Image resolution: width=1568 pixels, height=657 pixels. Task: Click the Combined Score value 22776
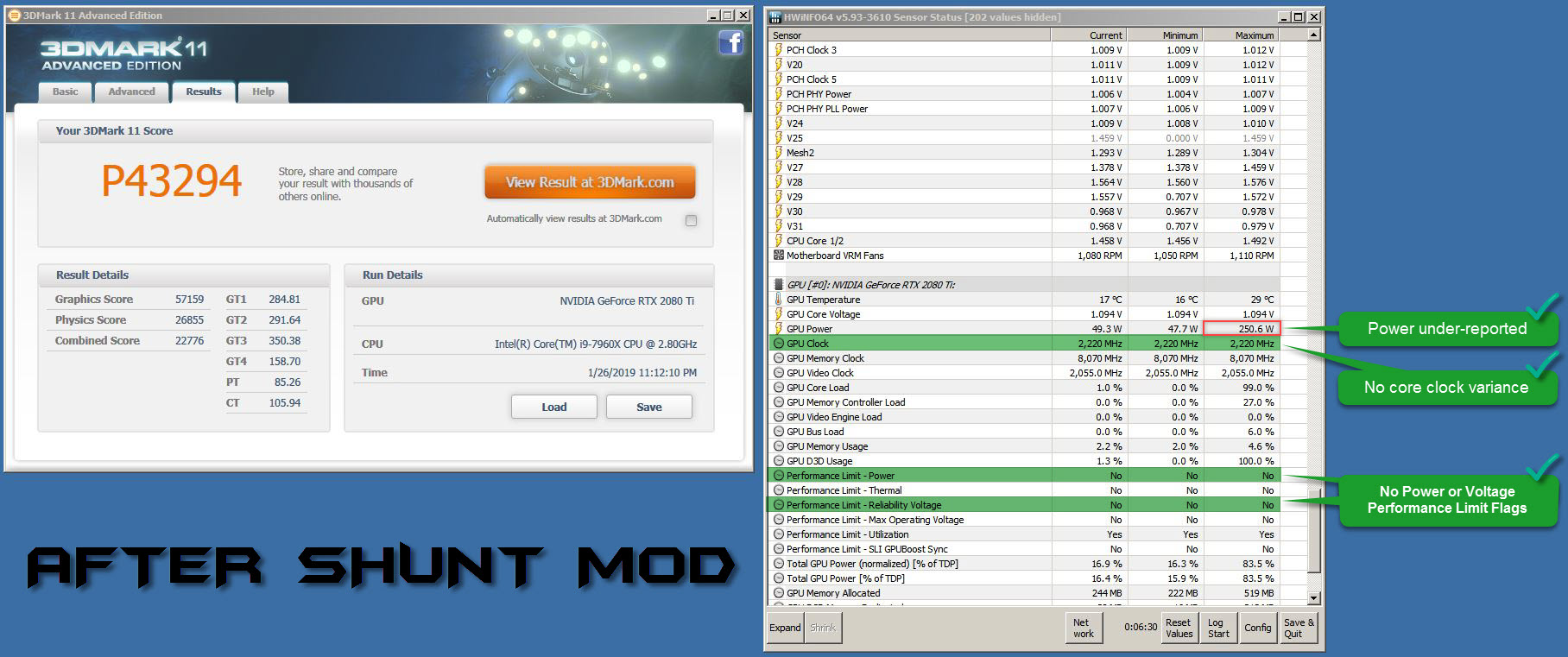tap(190, 341)
